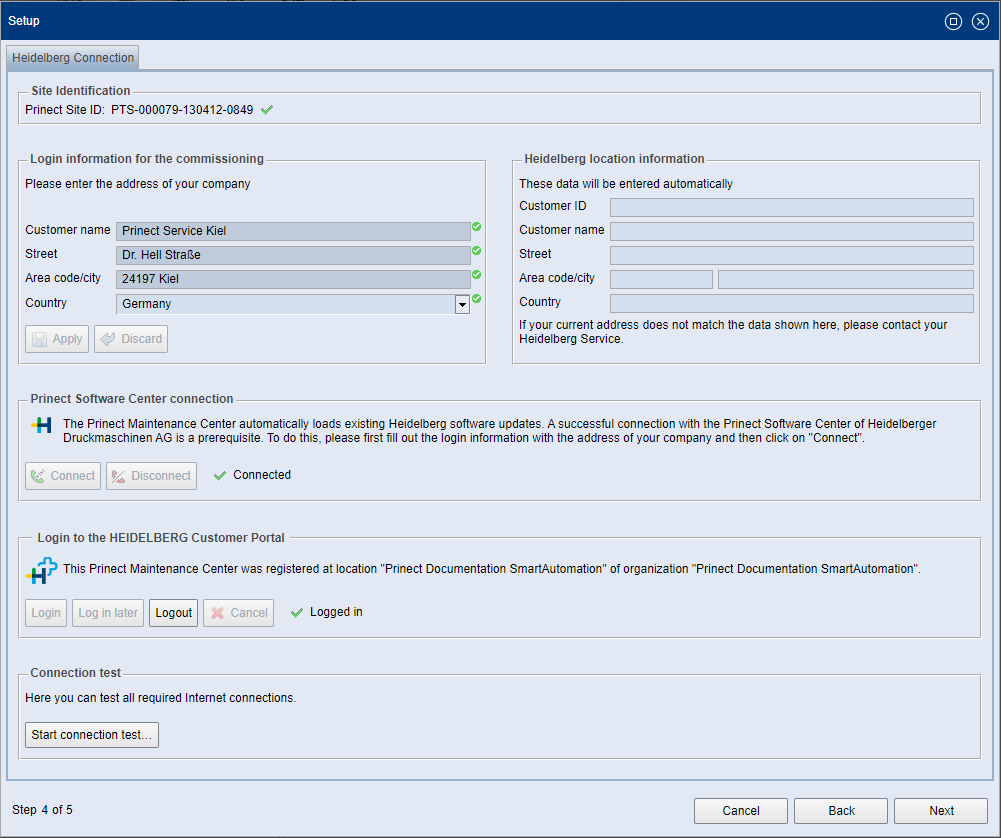Click the save disk icon on Apply button
This screenshot has height=838, width=1001.
tap(39, 338)
